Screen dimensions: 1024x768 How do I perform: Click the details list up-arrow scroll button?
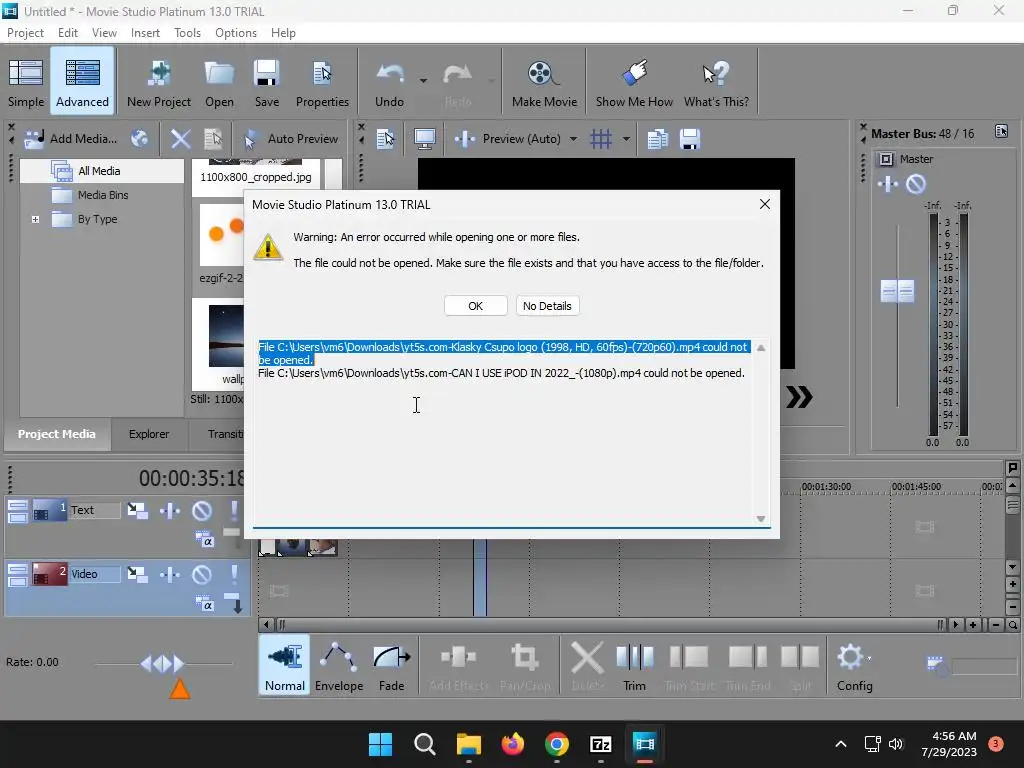761,347
